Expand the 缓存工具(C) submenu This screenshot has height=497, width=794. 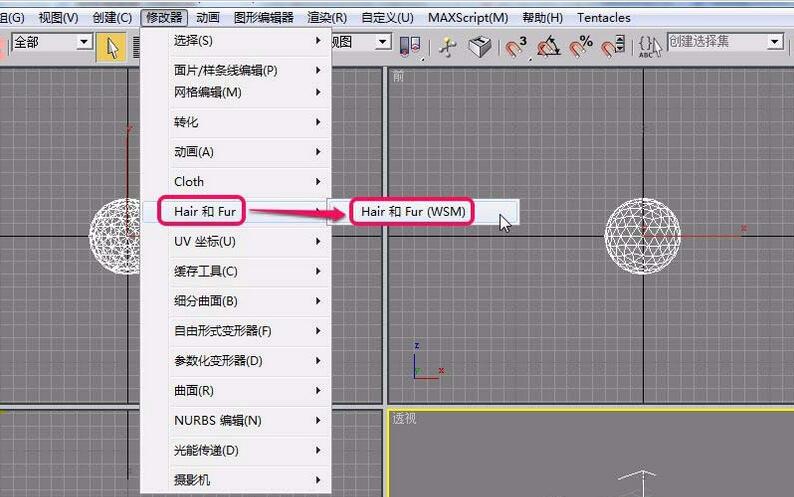236,271
